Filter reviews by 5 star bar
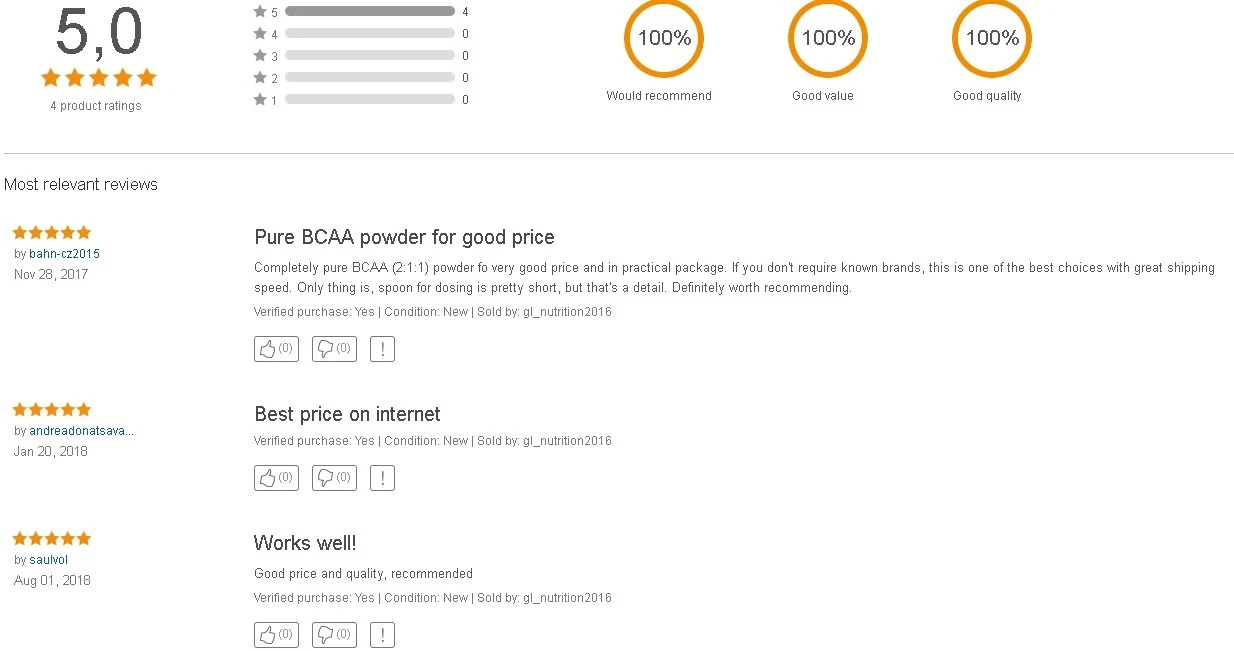Screen dimensions: 1234x651 (369, 12)
